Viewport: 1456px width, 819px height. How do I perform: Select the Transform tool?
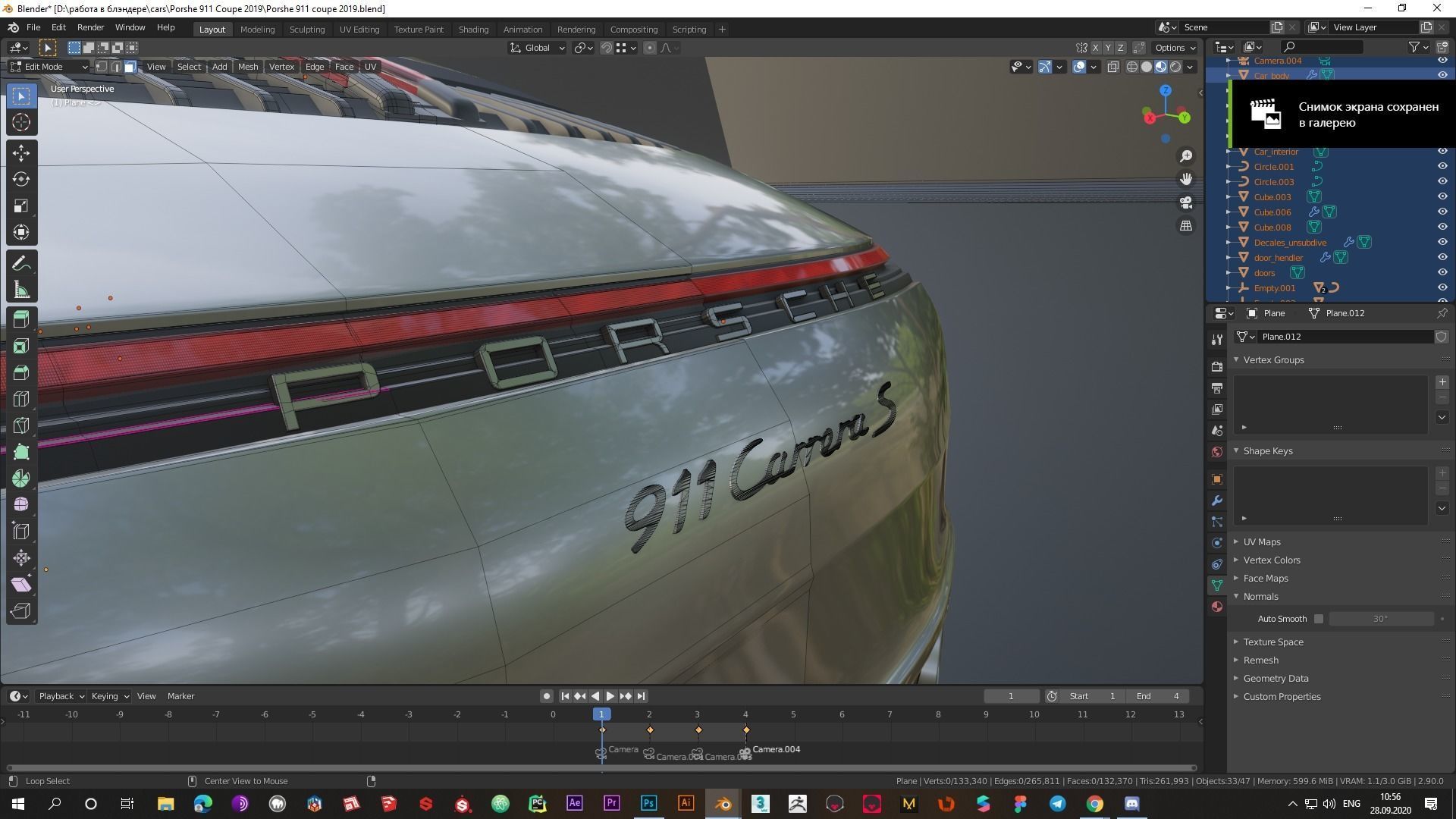click(x=21, y=233)
